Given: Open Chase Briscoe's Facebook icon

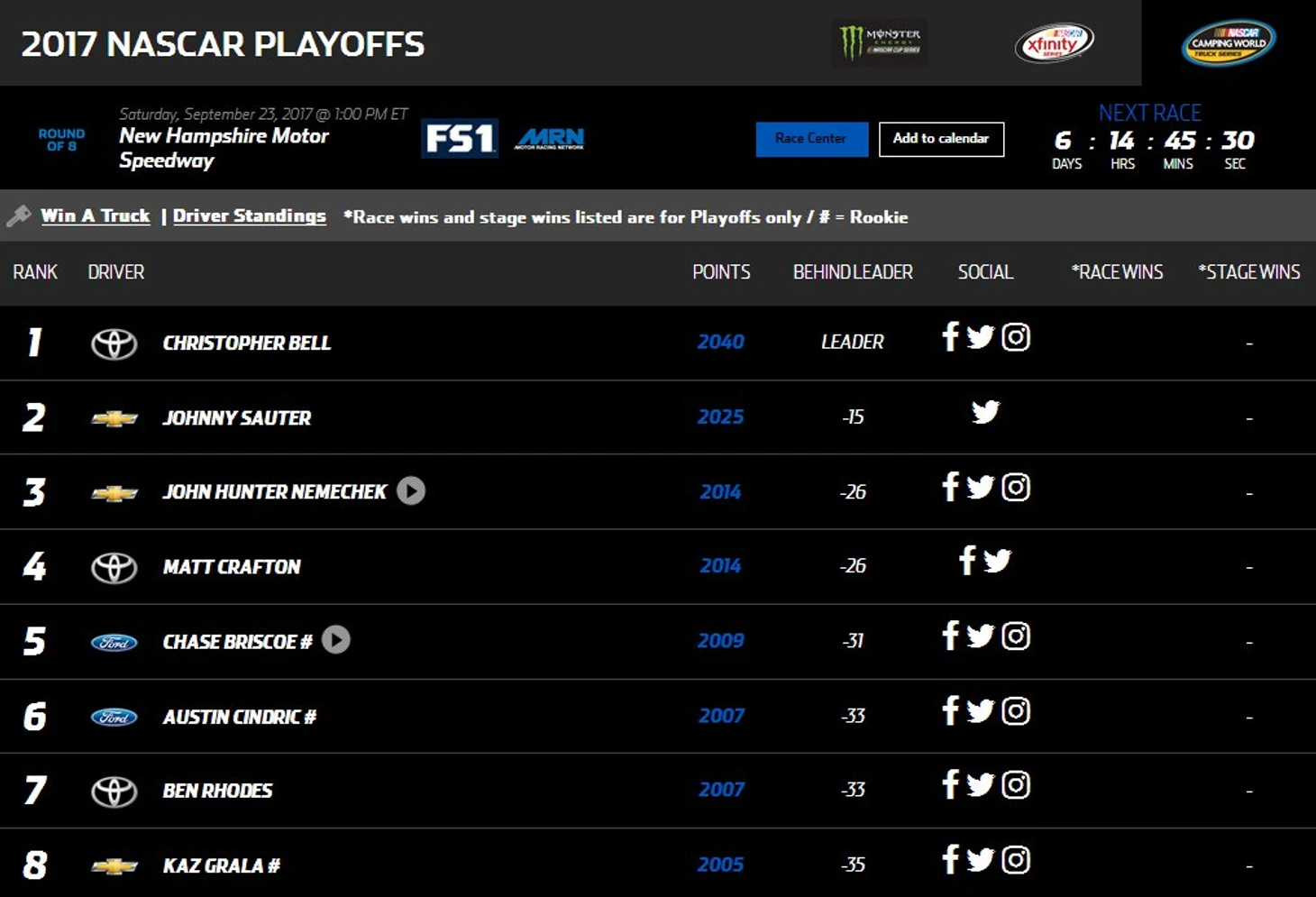Looking at the screenshot, I should click(x=950, y=636).
